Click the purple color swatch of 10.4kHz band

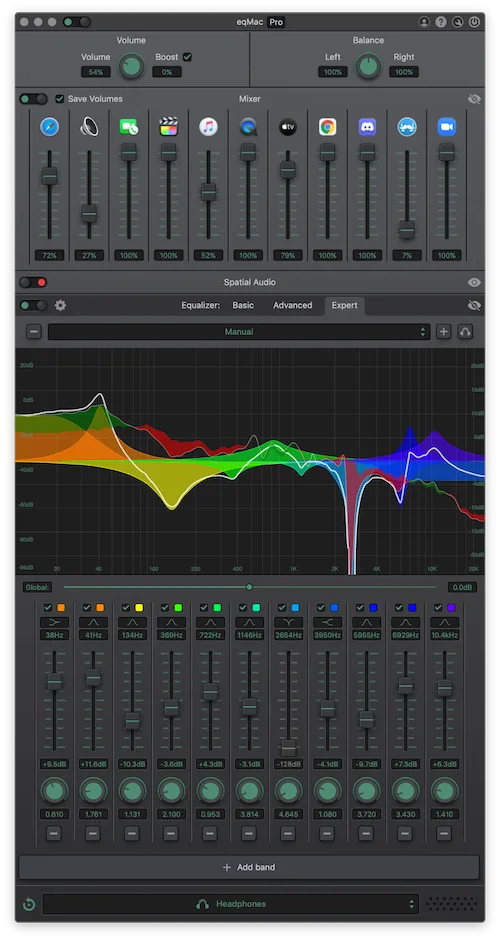coord(451,607)
